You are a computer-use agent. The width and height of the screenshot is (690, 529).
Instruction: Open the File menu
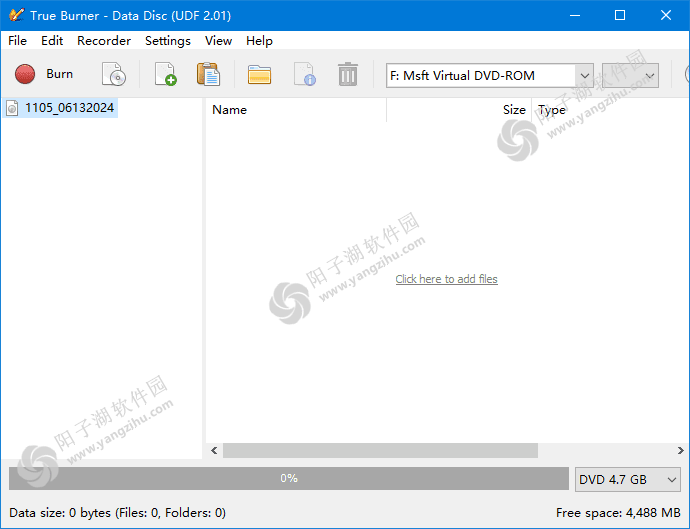point(18,40)
